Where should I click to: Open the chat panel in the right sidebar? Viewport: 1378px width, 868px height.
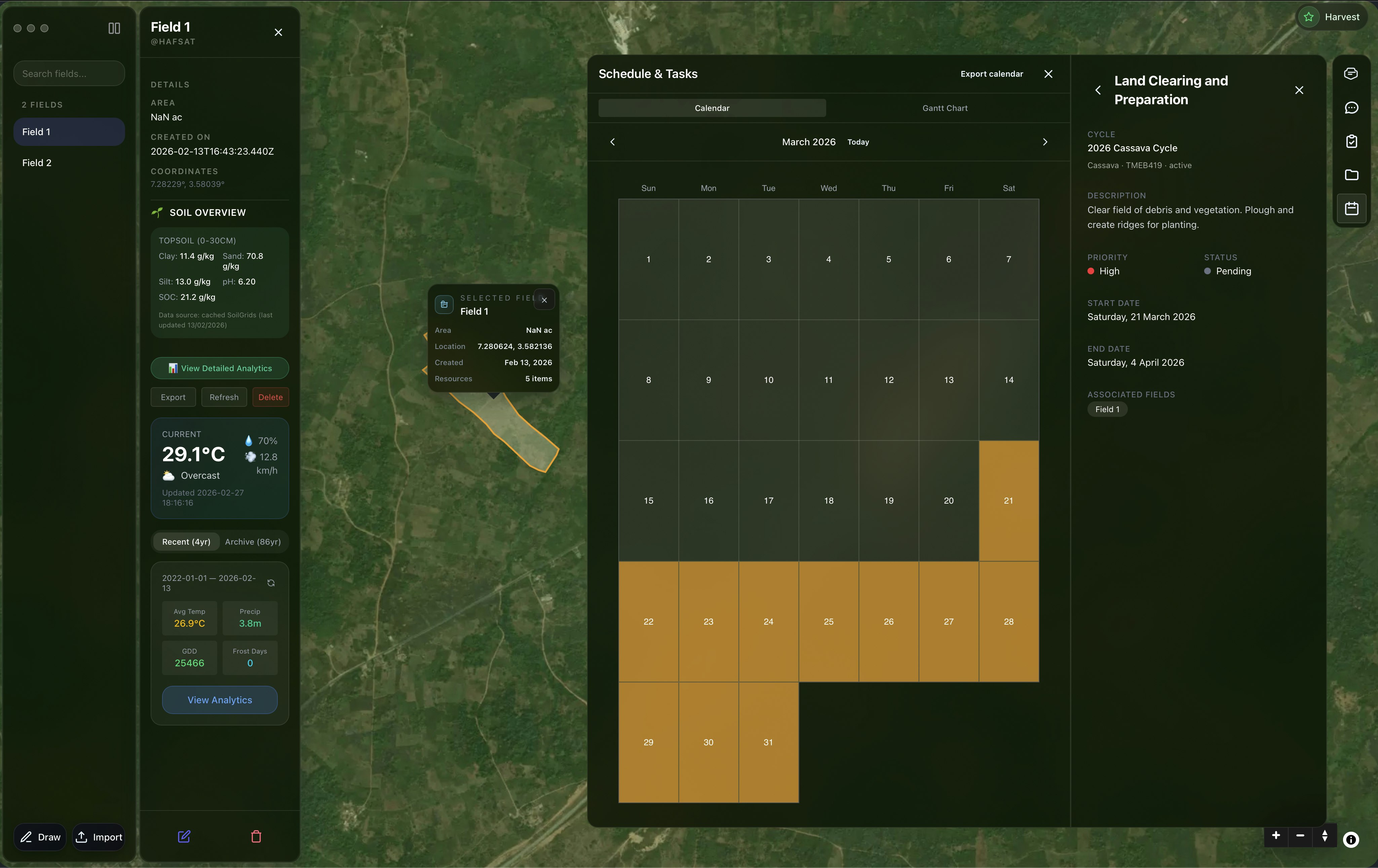1351,108
